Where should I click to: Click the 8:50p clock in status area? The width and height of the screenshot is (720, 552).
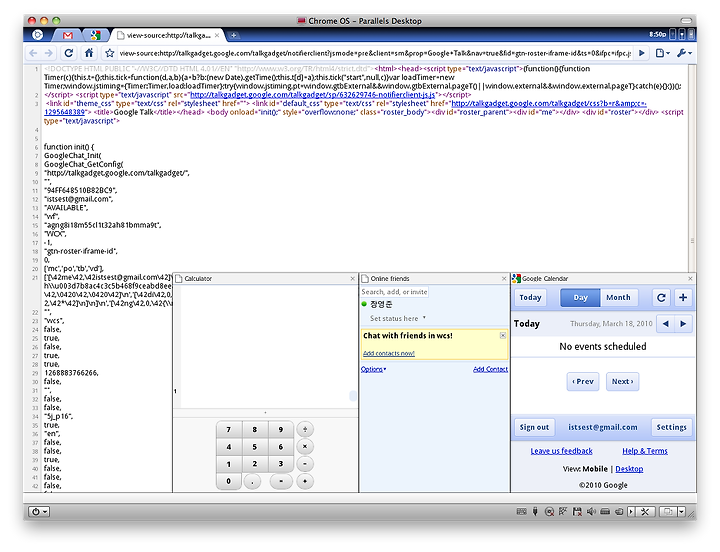pos(658,34)
